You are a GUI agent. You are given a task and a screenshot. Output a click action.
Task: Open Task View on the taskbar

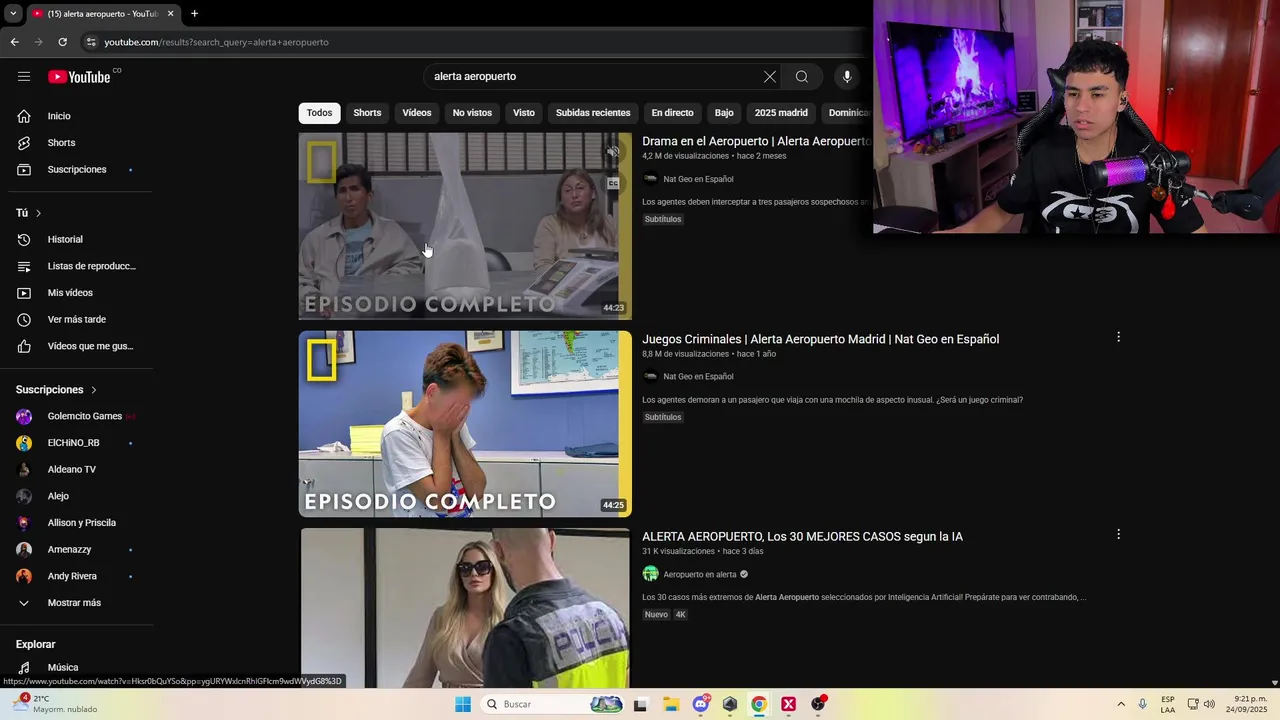(640, 704)
